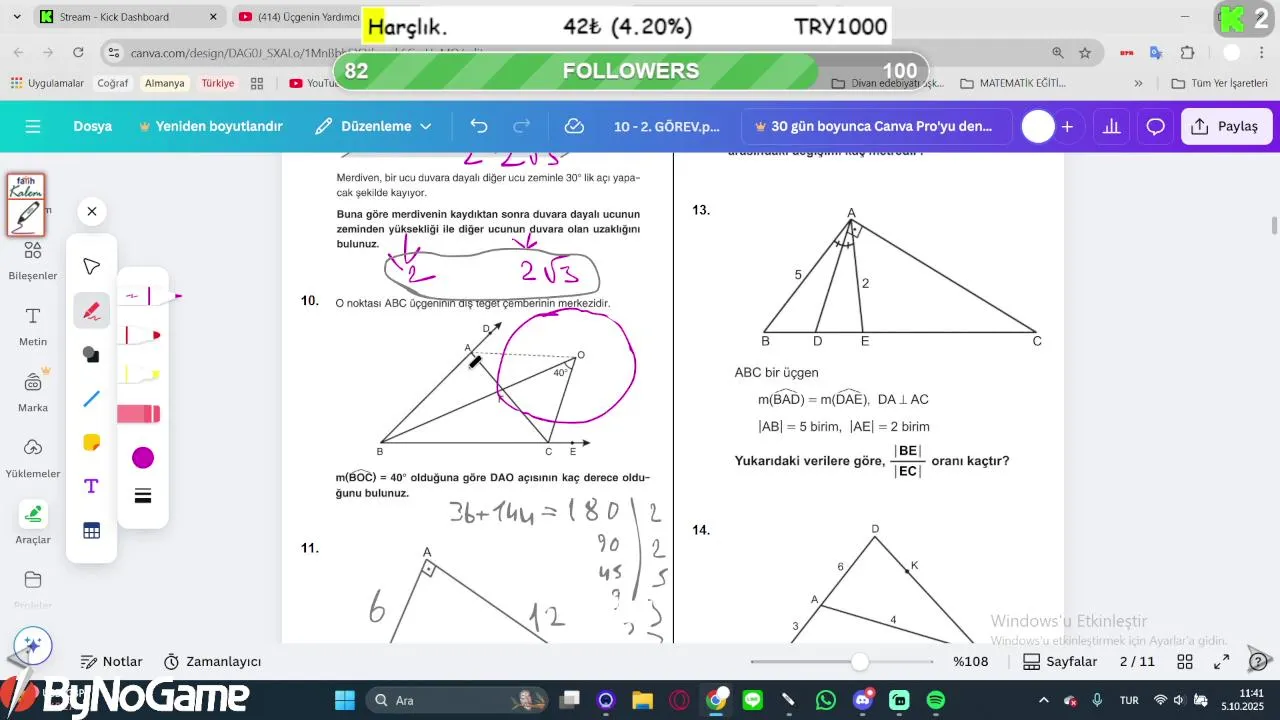Insert a table from the draw toolbar

pos(91,531)
